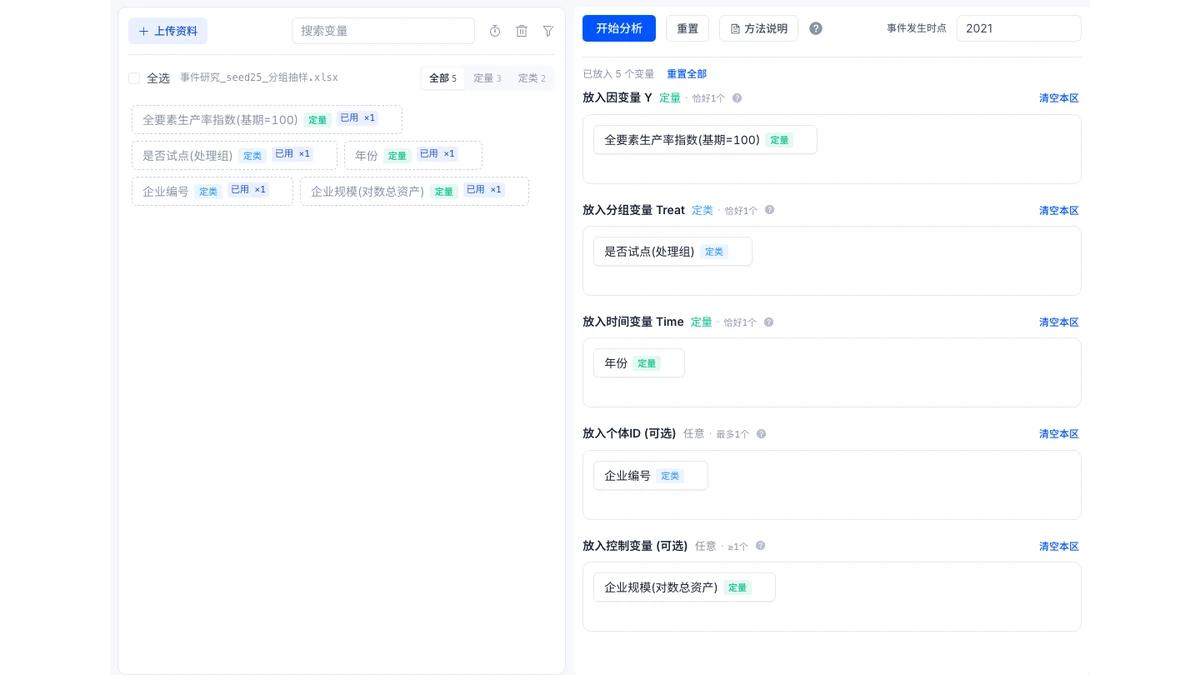Click the 已放入 5 个变量 text
Screen dimensions: 1200x675
coord(619,74)
